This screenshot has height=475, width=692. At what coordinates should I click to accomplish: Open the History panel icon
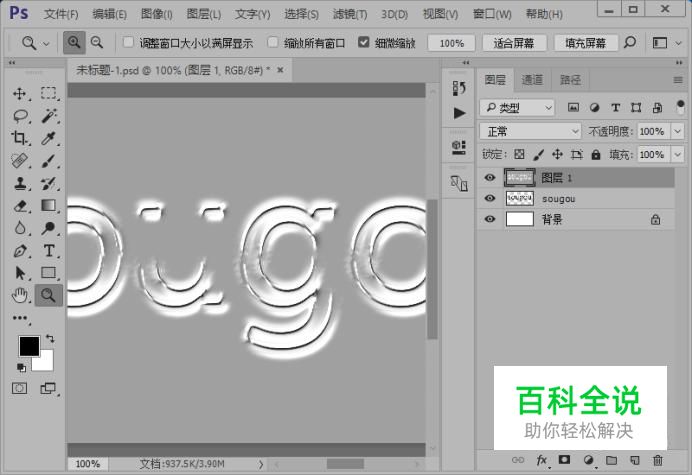[459, 88]
